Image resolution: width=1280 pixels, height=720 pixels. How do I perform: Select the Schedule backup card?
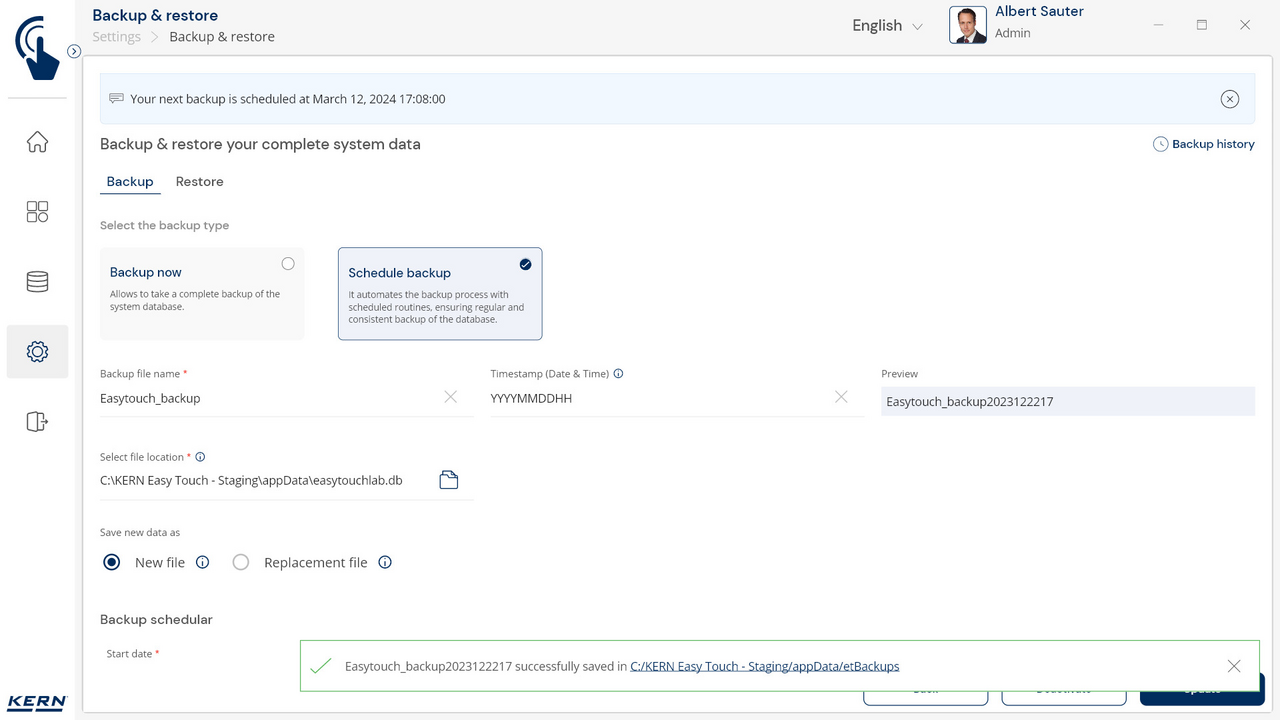point(440,294)
